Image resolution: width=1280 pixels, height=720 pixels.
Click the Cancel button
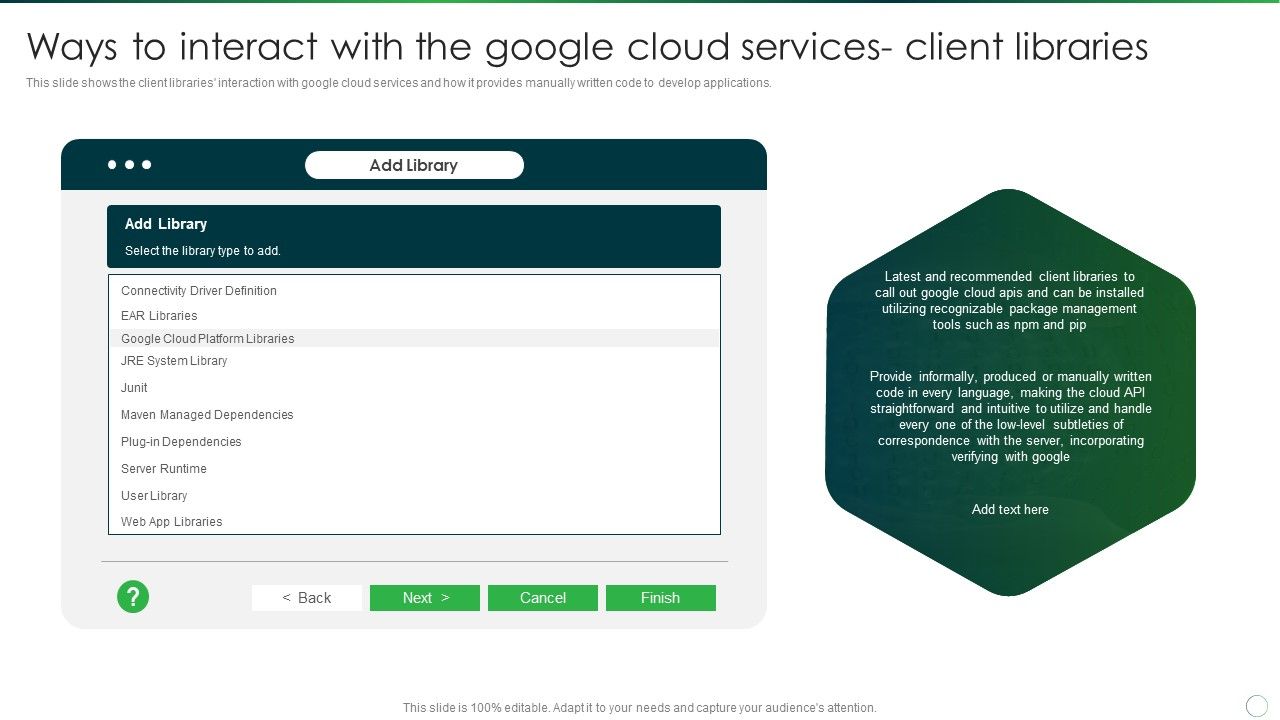pos(543,597)
